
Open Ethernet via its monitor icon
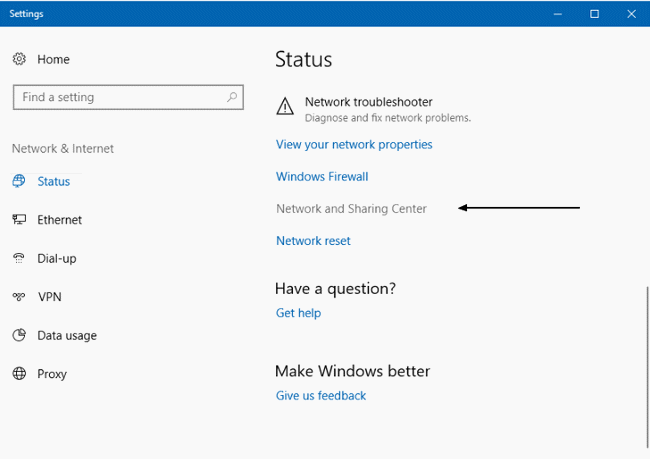tap(19, 219)
